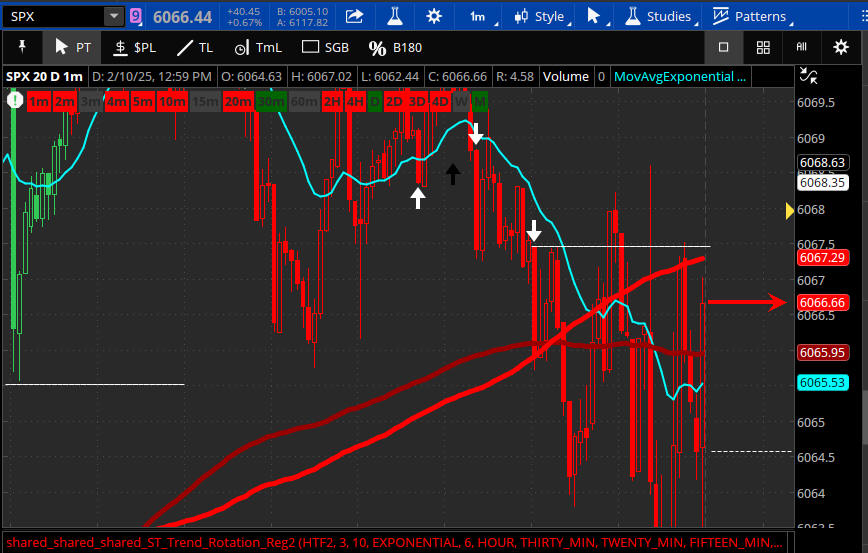
Task: Open the Studies menu
Action: pos(658,16)
